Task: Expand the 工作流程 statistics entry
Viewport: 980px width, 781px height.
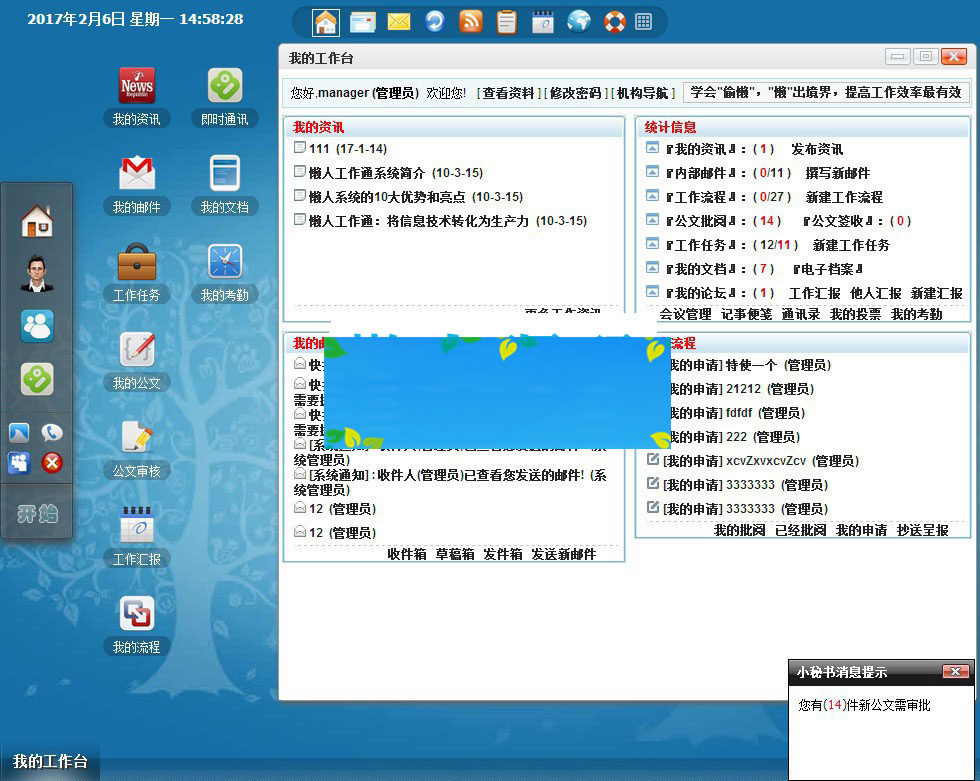Action: click(x=651, y=196)
